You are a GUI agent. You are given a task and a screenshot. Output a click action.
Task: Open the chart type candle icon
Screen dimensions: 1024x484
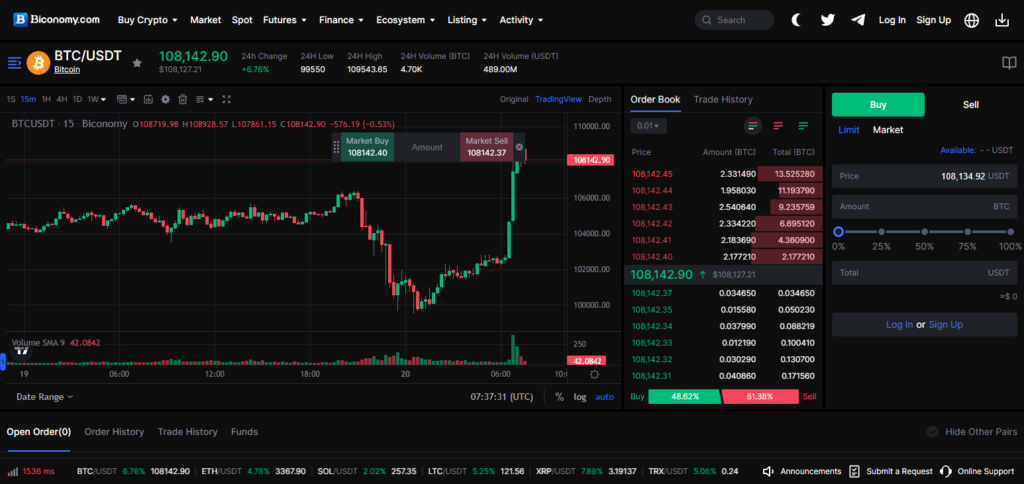coord(121,99)
